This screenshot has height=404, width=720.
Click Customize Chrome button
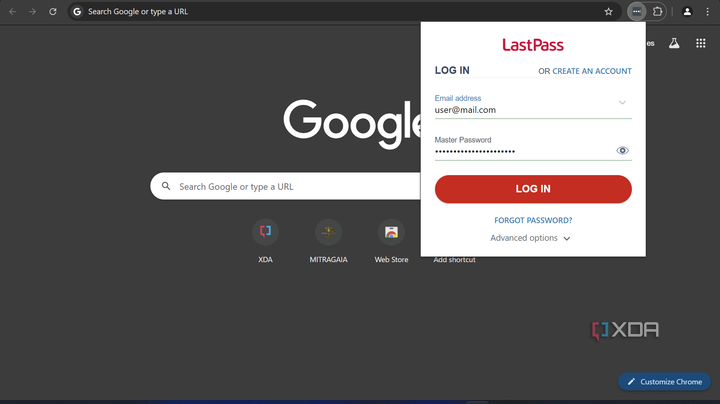click(x=664, y=382)
